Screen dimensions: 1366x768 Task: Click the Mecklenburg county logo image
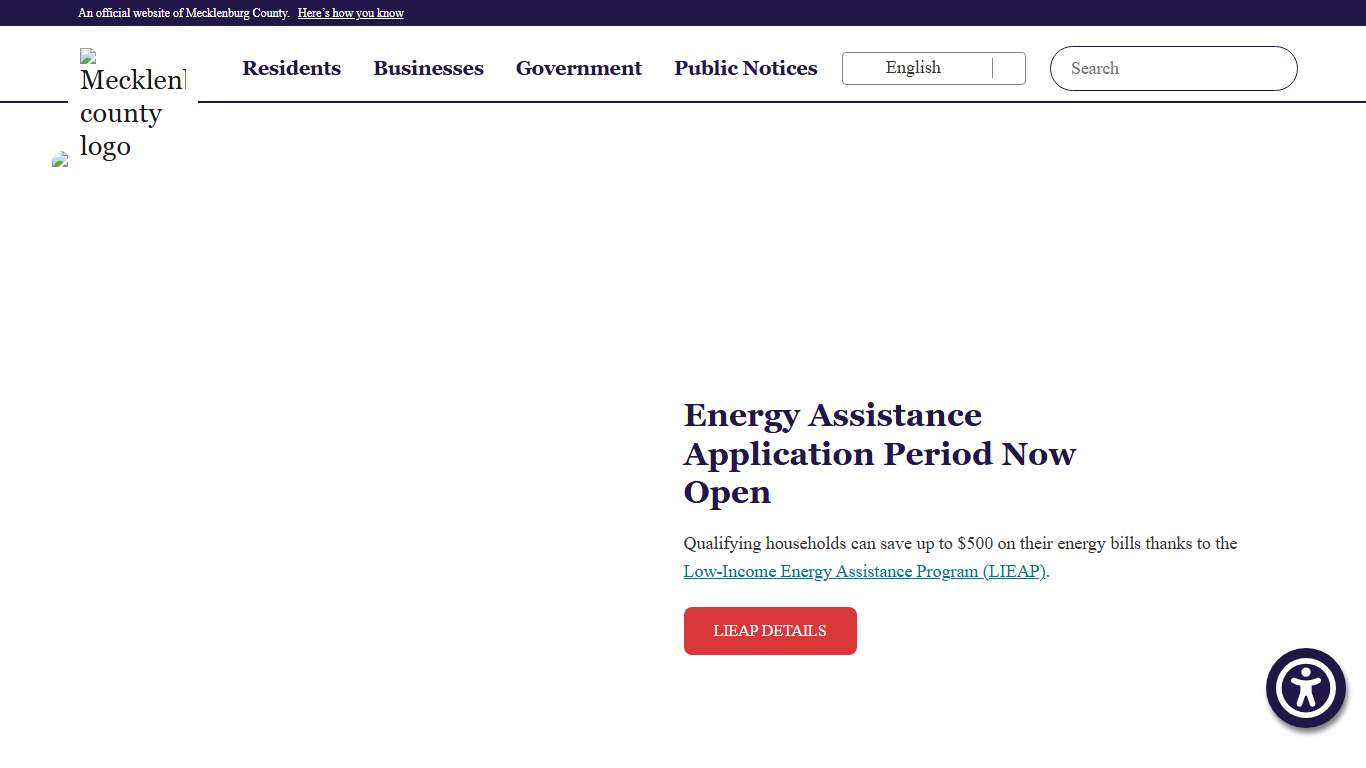coord(132,104)
